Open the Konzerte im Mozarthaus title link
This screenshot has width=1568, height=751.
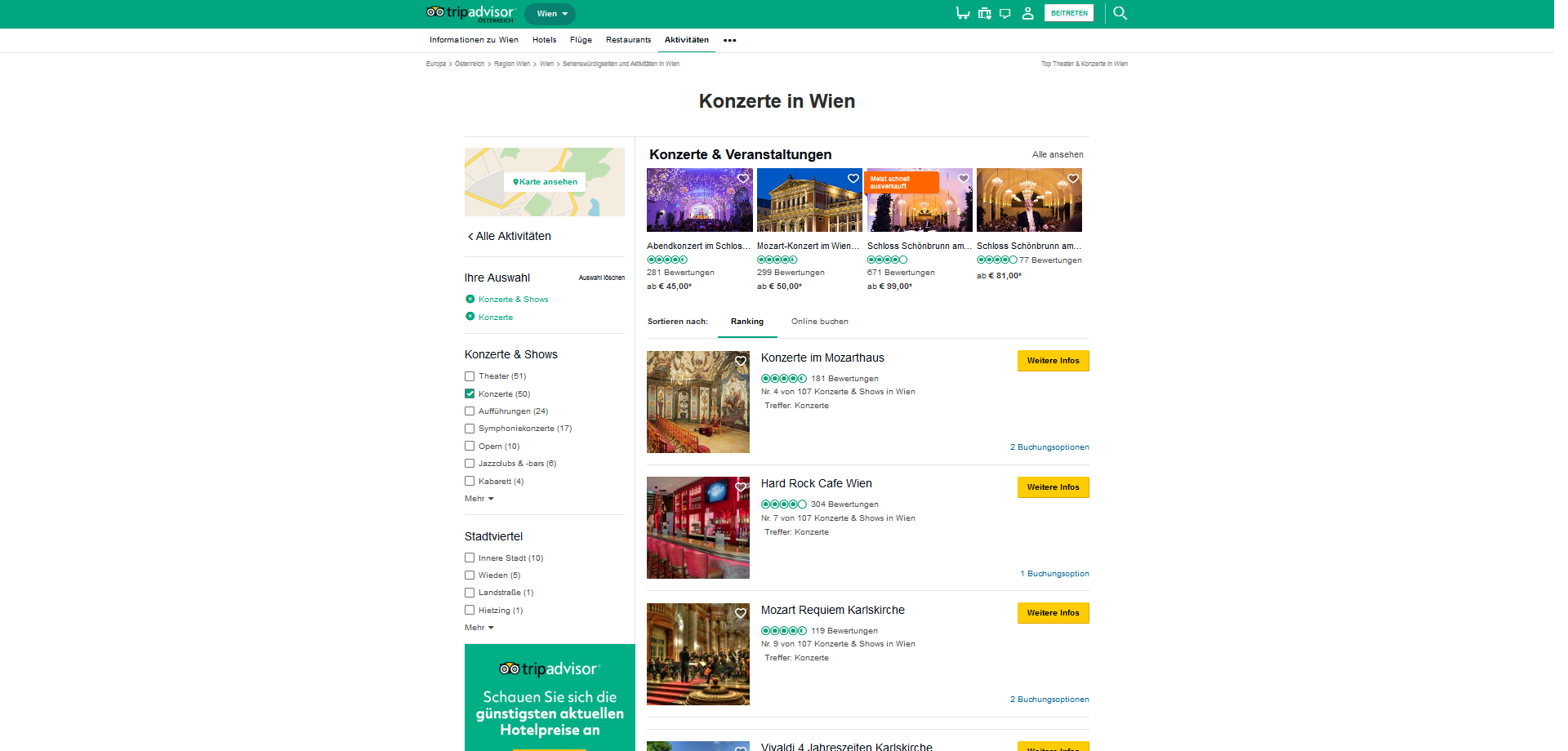(x=822, y=358)
